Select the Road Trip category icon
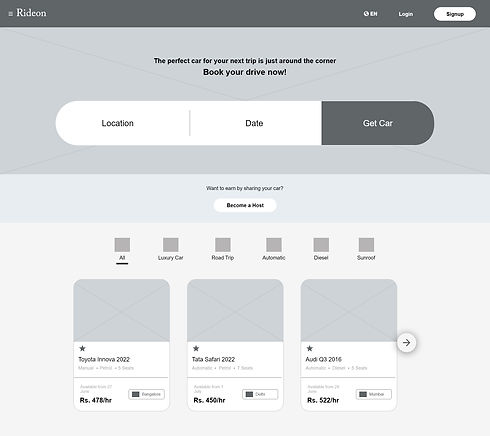 click(x=223, y=245)
